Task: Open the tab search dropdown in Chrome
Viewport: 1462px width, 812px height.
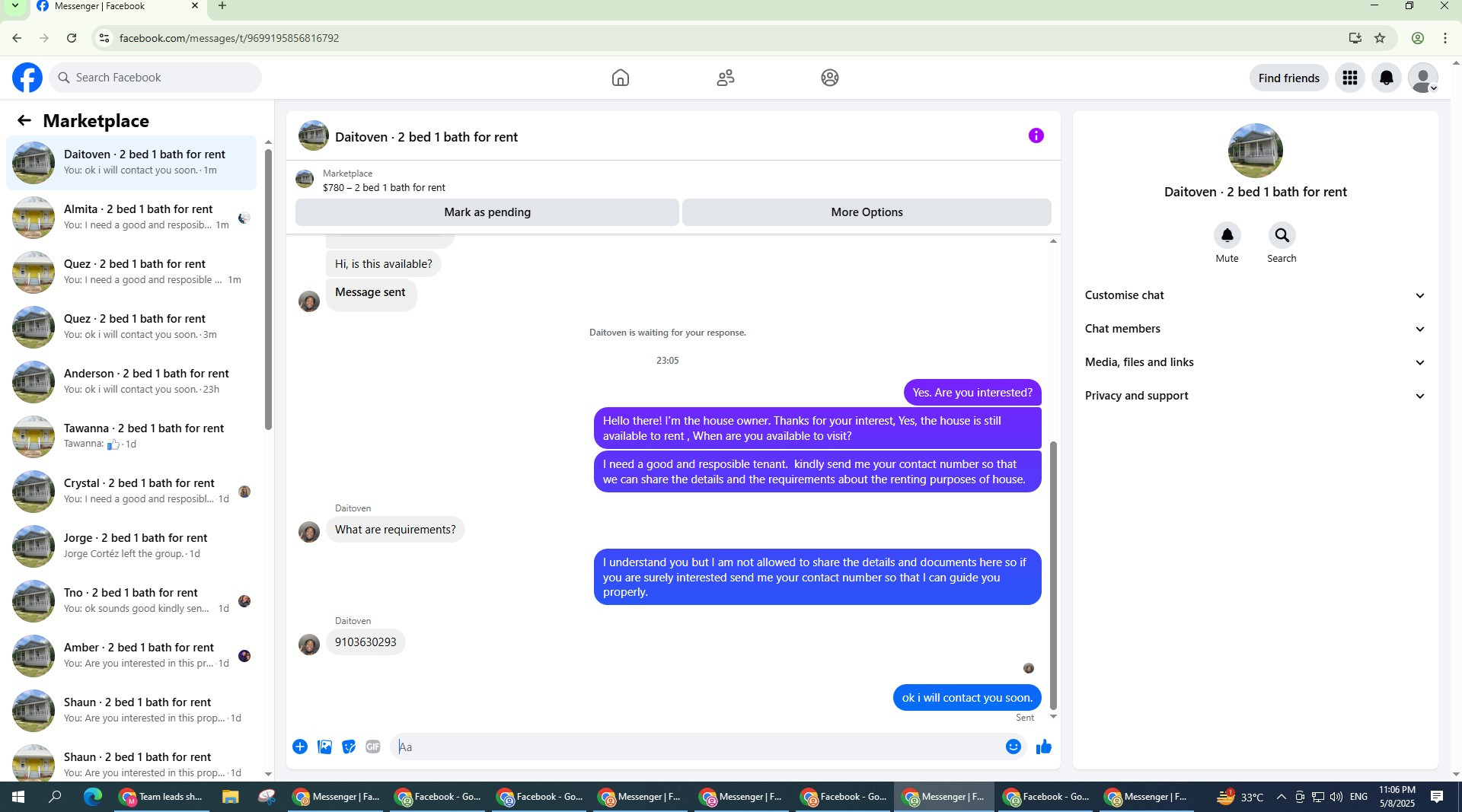Action: pyautogui.click(x=14, y=6)
